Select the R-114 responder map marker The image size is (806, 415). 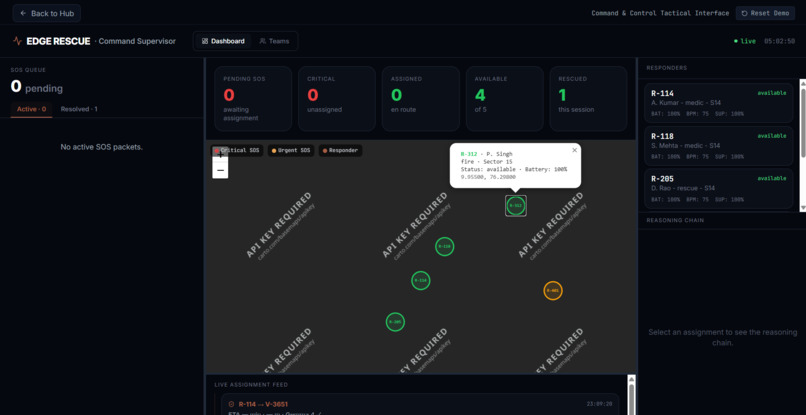coord(420,280)
